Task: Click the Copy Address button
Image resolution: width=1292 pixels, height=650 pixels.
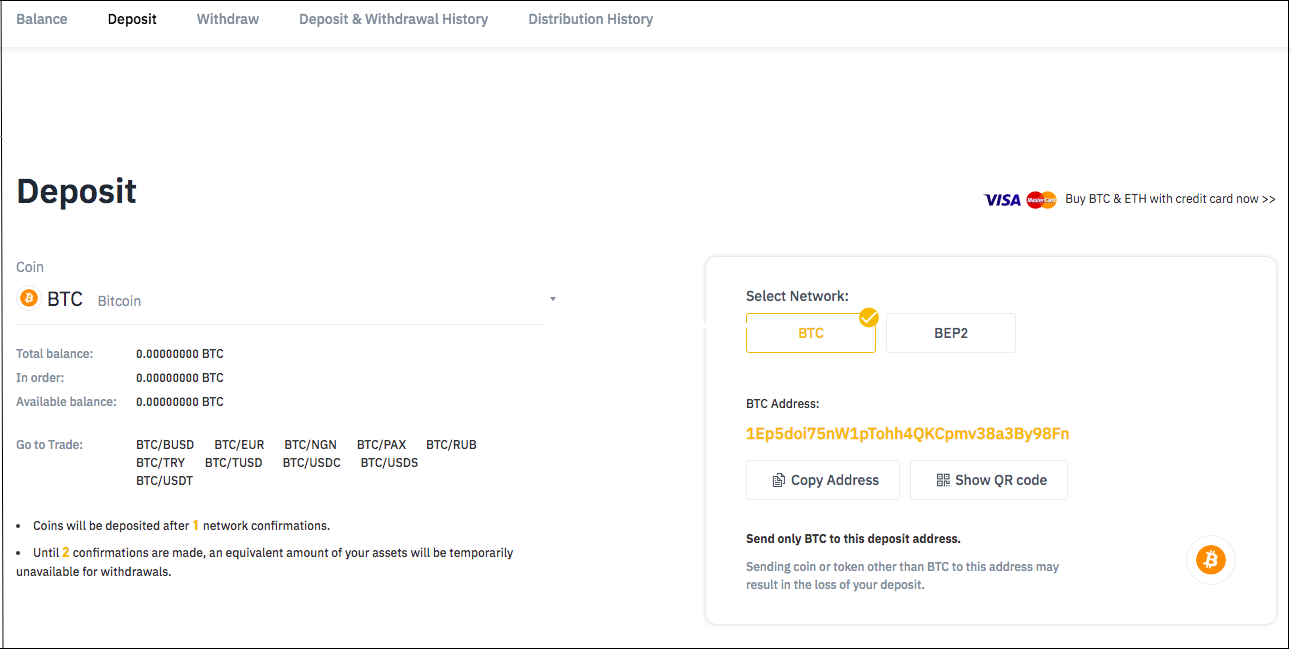Action: (x=823, y=480)
